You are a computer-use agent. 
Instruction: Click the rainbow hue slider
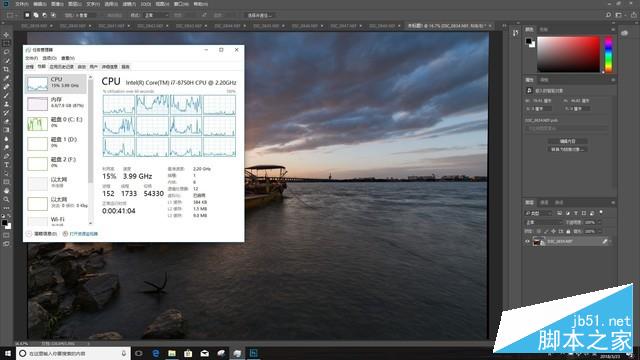[608, 54]
